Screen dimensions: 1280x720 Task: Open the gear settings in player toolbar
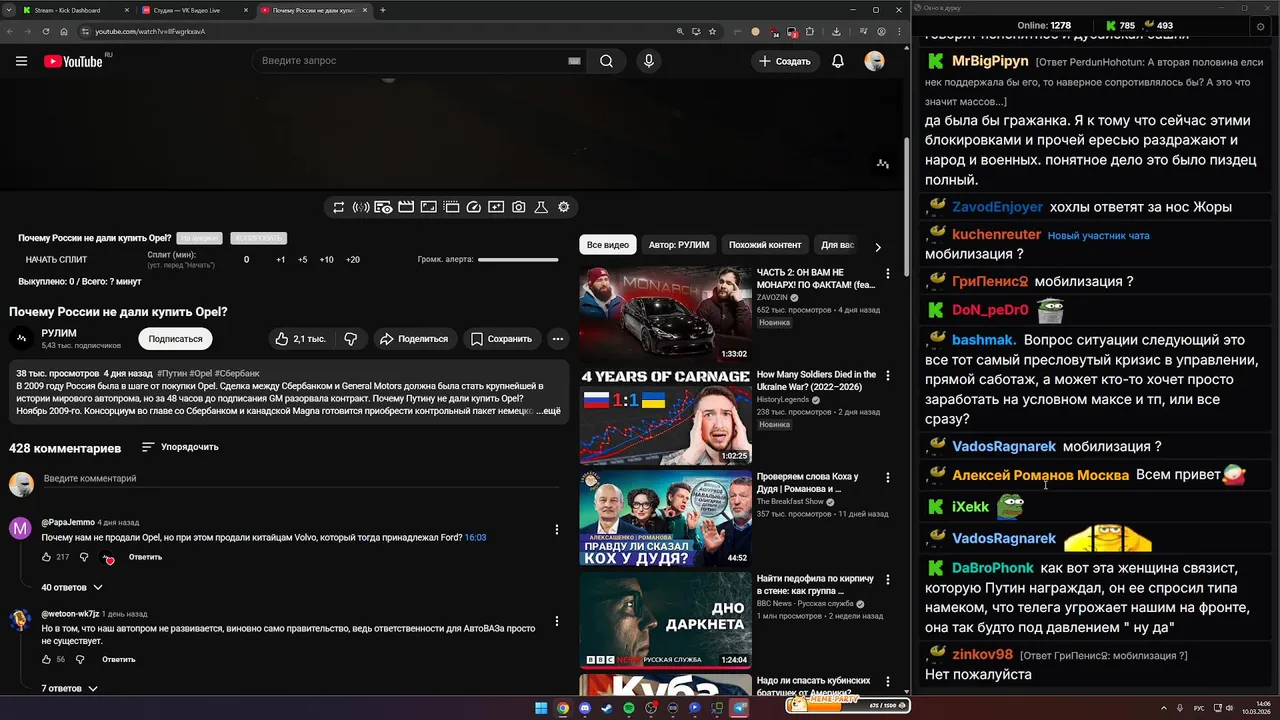point(564,207)
